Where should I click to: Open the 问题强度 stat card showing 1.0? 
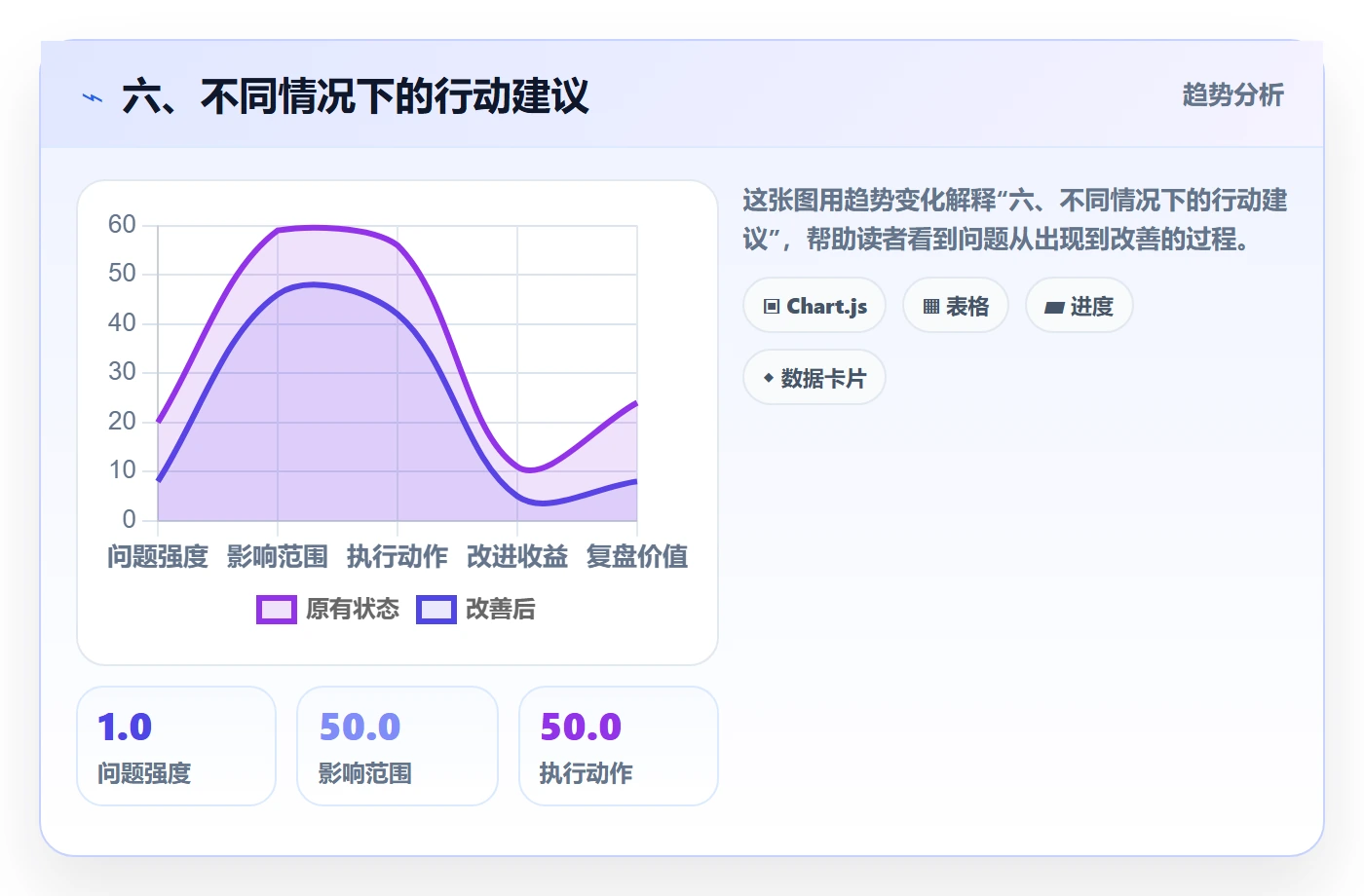[x=176, y=746]
